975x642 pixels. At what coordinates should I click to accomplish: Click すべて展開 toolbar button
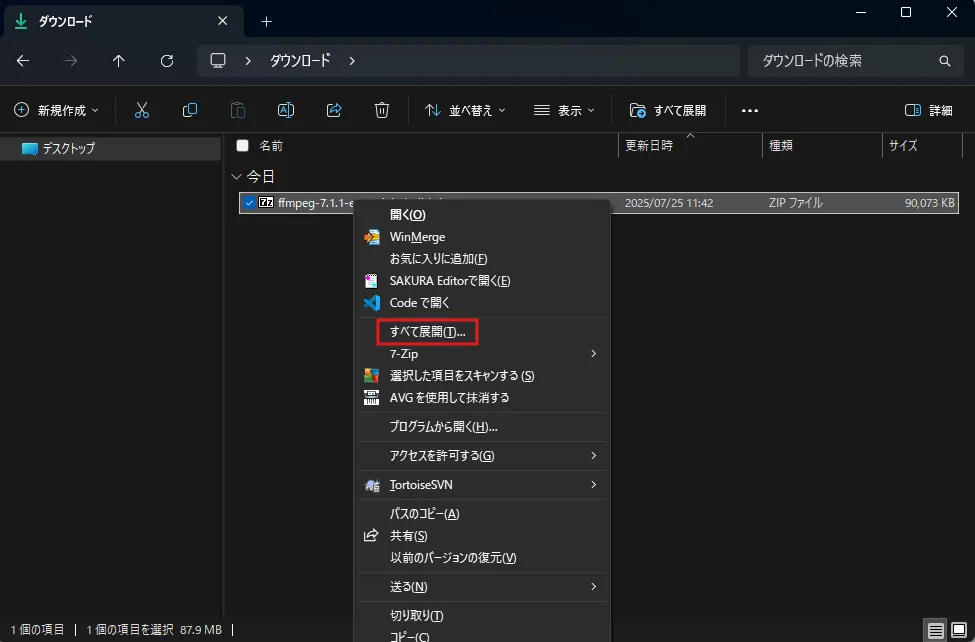(668, 110)
